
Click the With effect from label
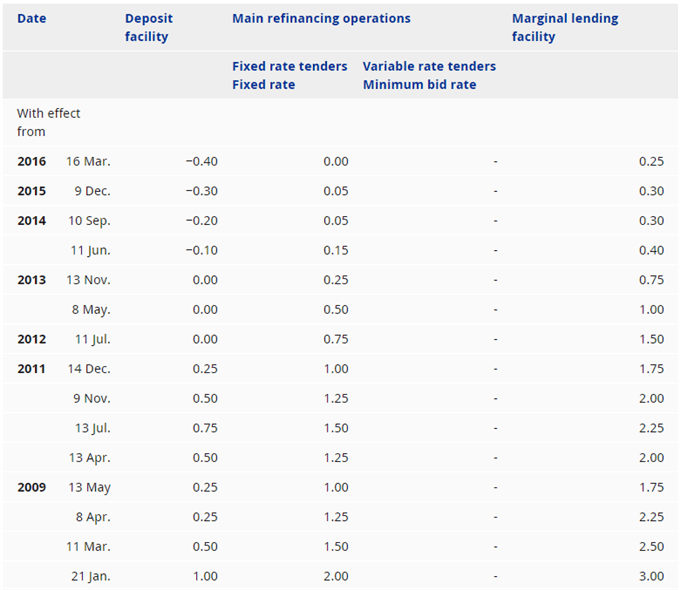point(49,122)
